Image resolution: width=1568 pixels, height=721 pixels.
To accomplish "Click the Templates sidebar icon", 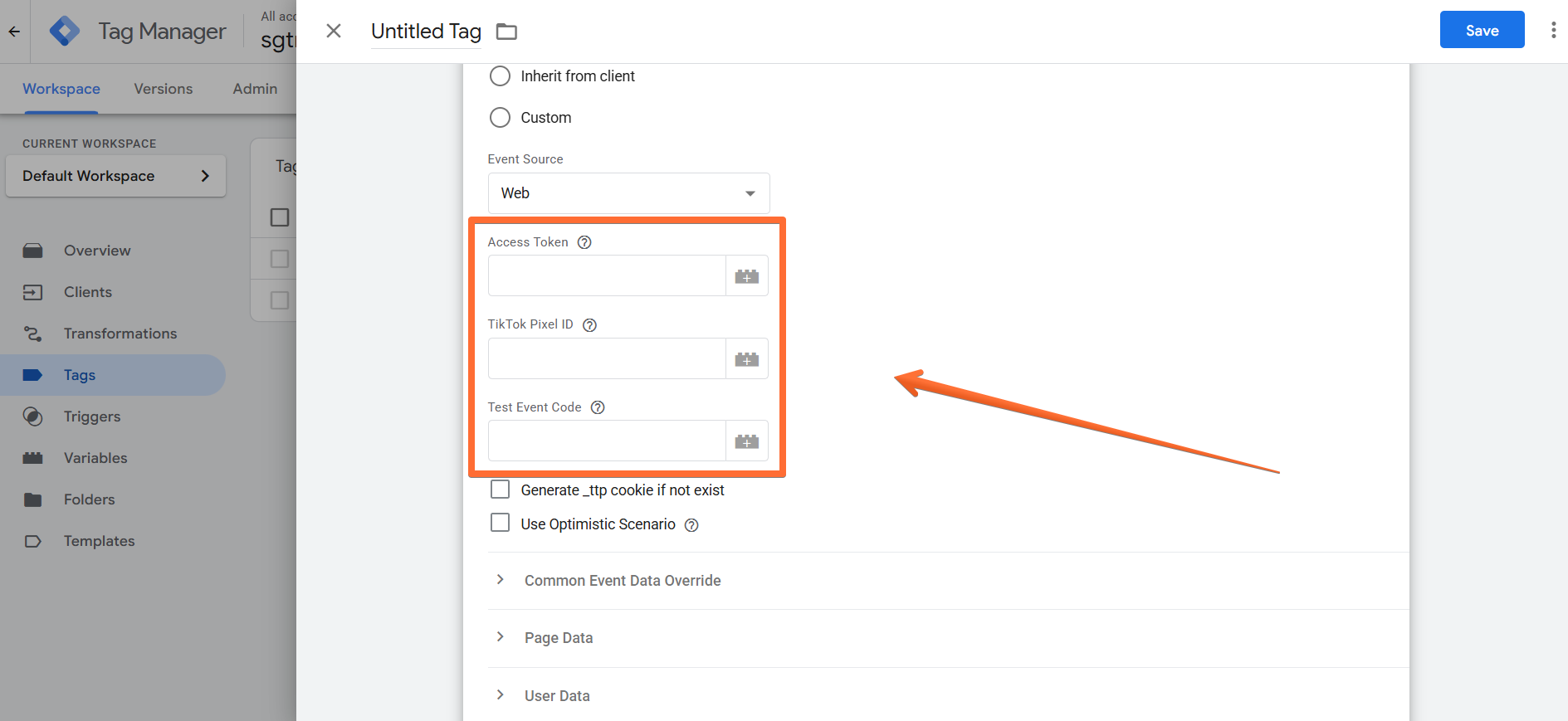I will pos(32,541).
